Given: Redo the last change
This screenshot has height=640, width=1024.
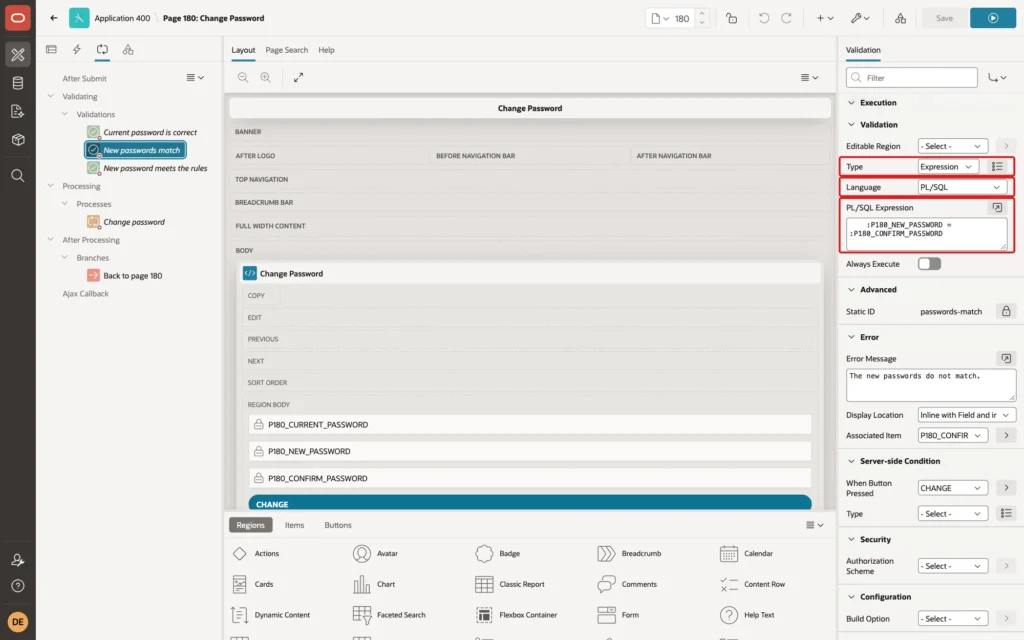Looking at the screenshot, I should 786,18.
